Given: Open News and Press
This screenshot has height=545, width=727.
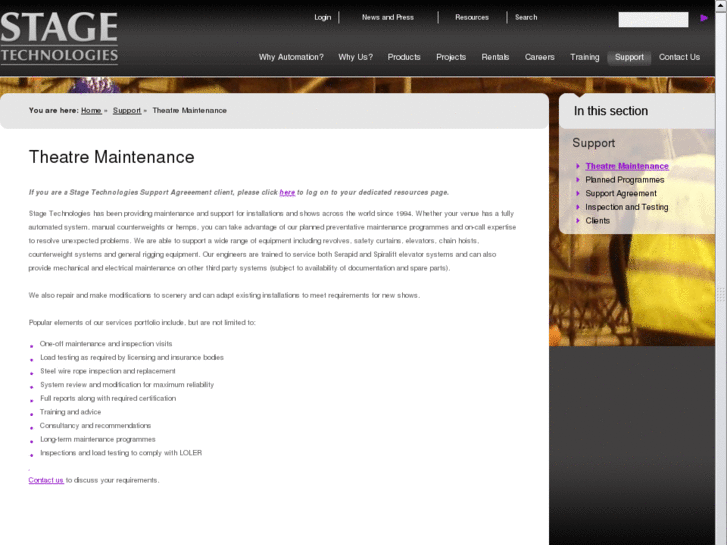Looking at the screenshot, I should coord(388,17).
